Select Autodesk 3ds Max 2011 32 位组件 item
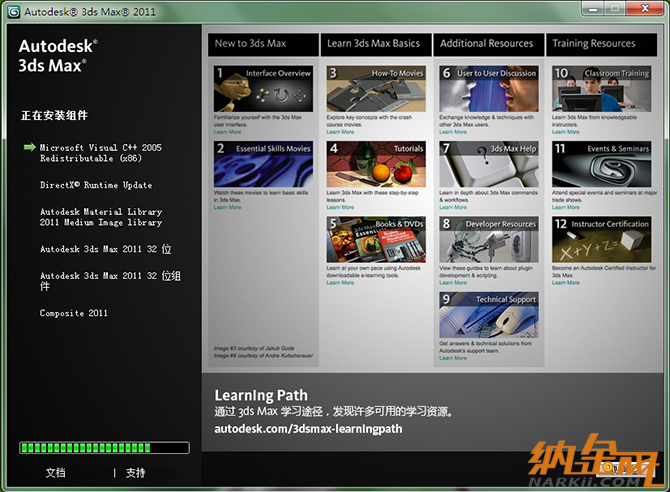The image size is (670, 492). coord(110,280)
